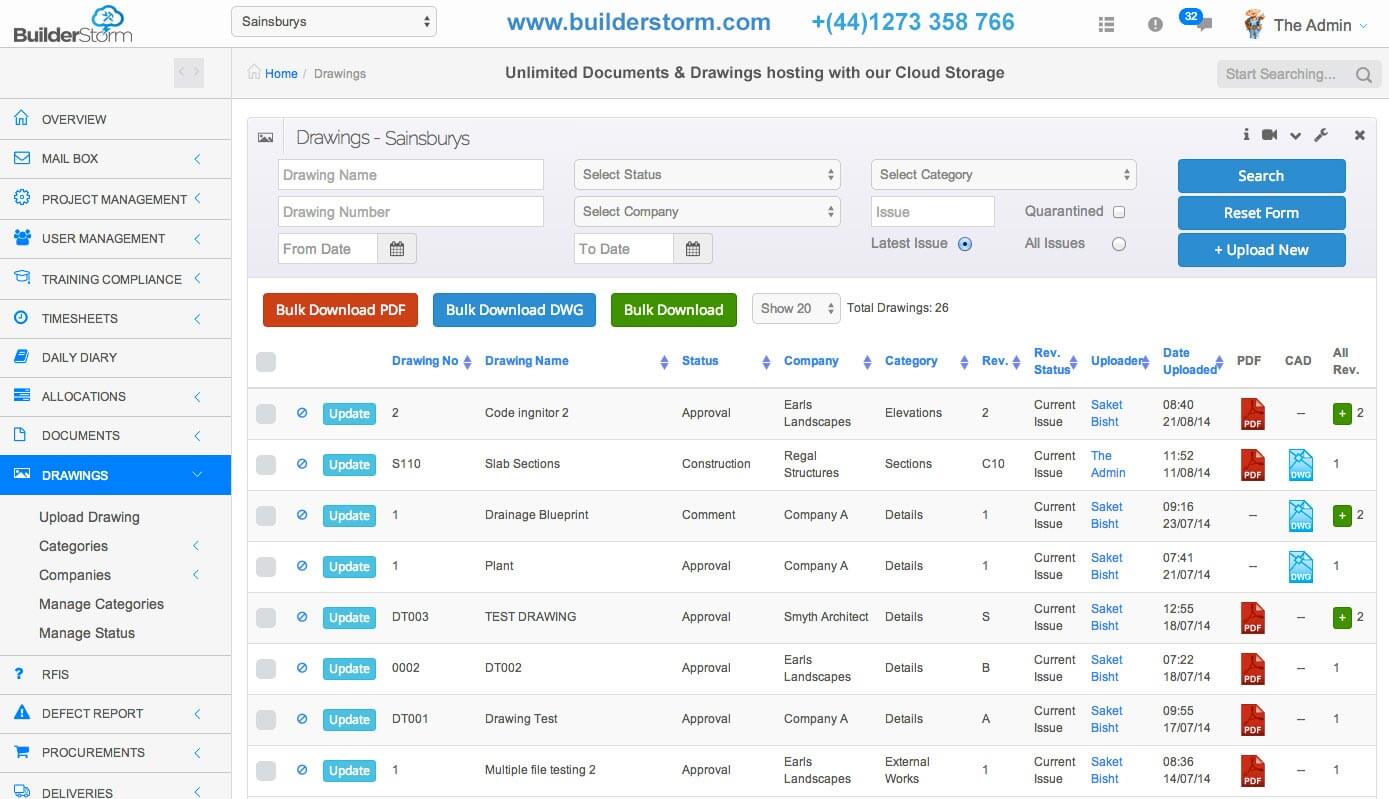
Task: Click the Drawing Name input field
Action: [411, 175]
